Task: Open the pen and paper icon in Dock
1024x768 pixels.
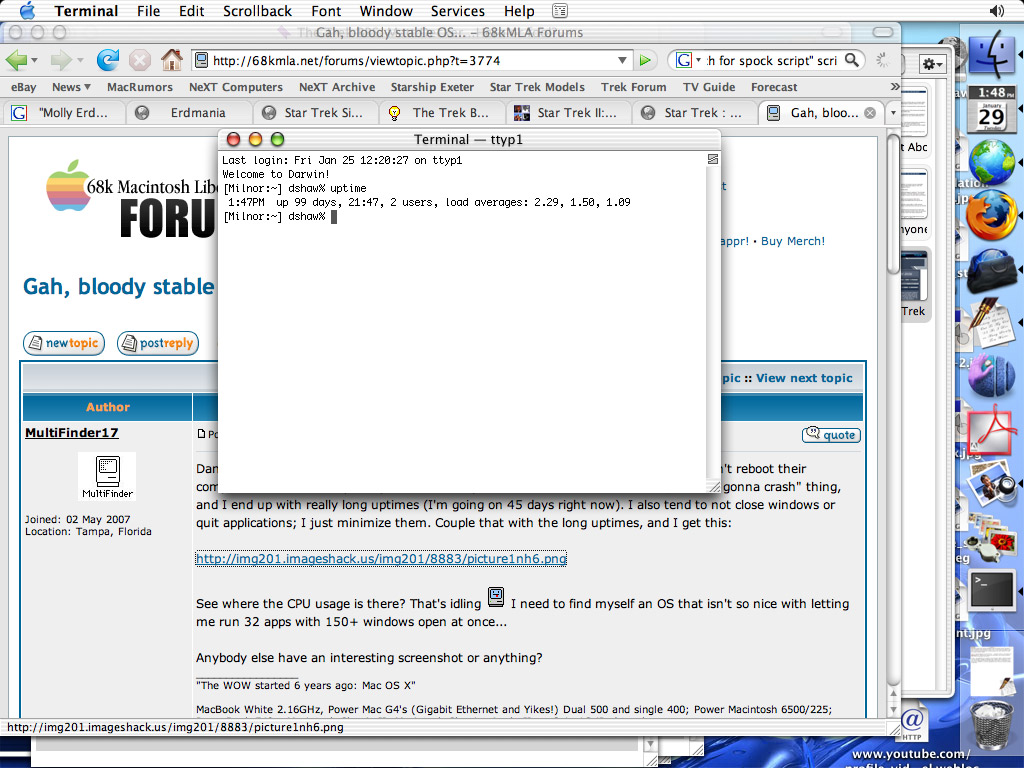Action: (991, 323)
